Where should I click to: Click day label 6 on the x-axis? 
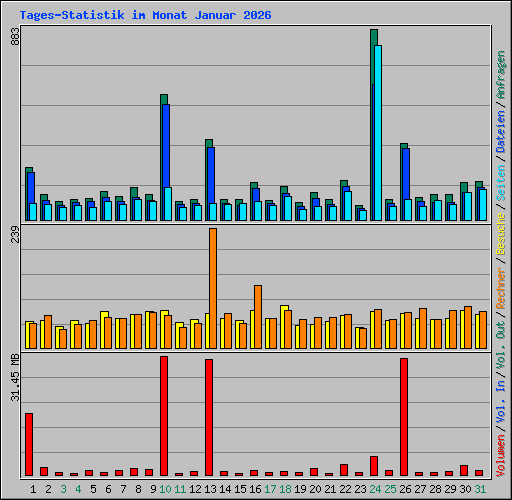coord(108,489)
